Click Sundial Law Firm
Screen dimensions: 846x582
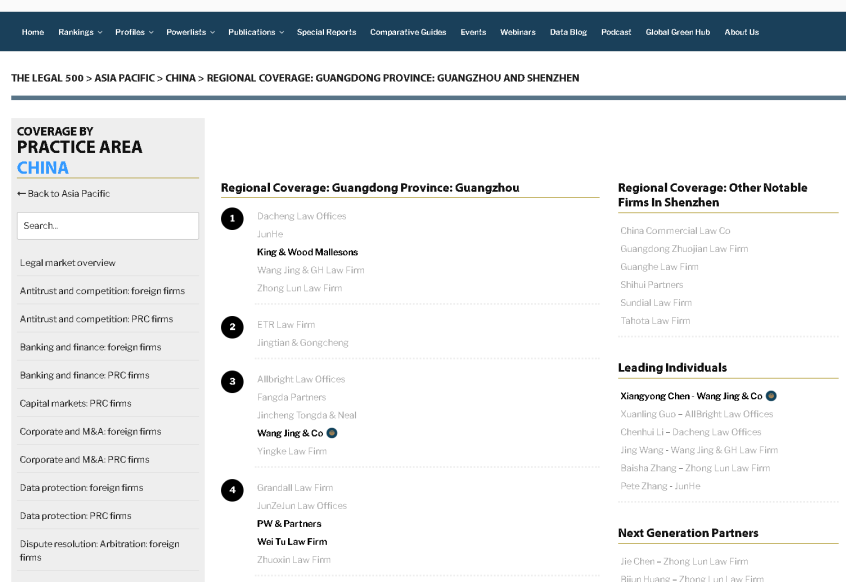656,303
